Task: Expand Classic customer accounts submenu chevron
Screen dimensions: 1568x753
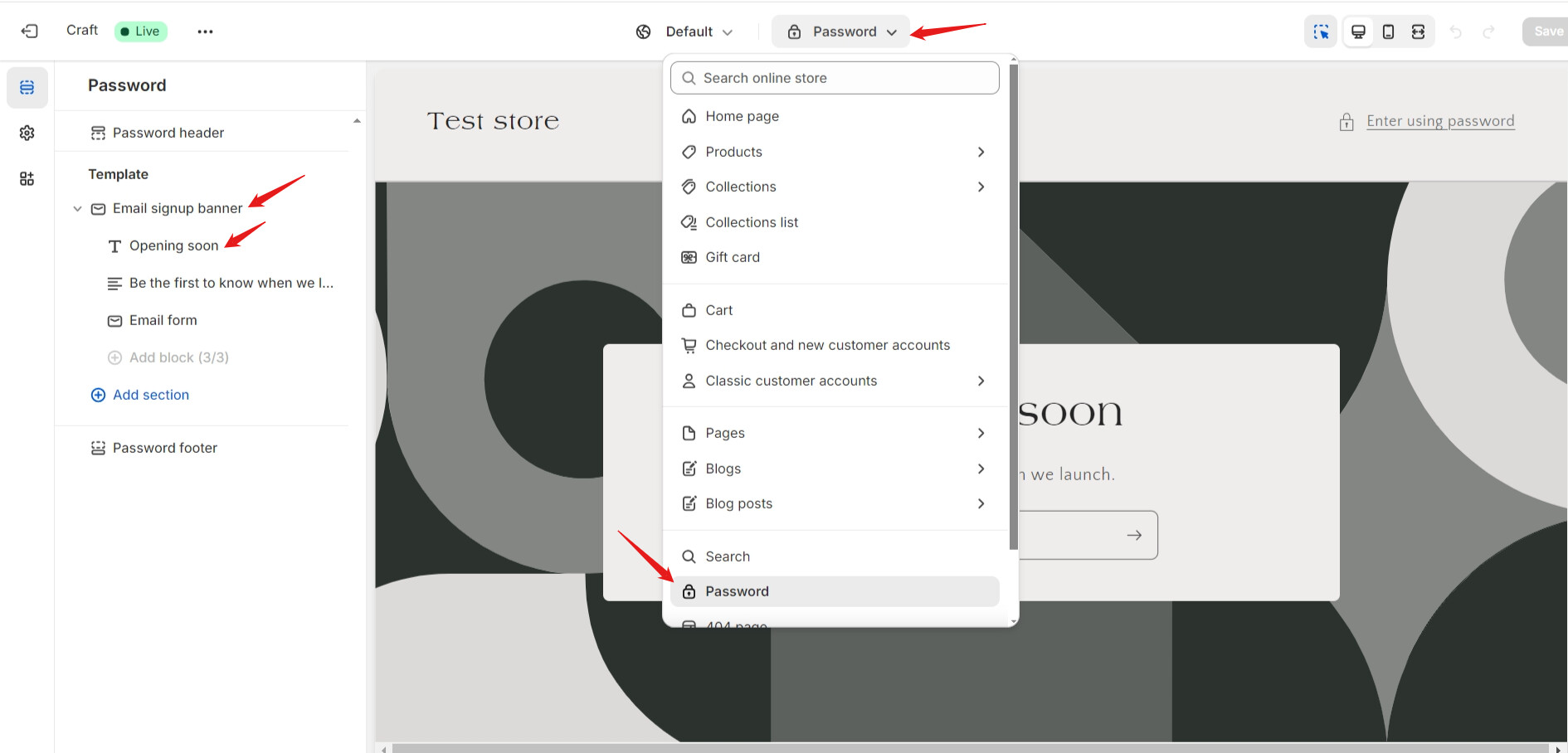Action: pos(981,381)
